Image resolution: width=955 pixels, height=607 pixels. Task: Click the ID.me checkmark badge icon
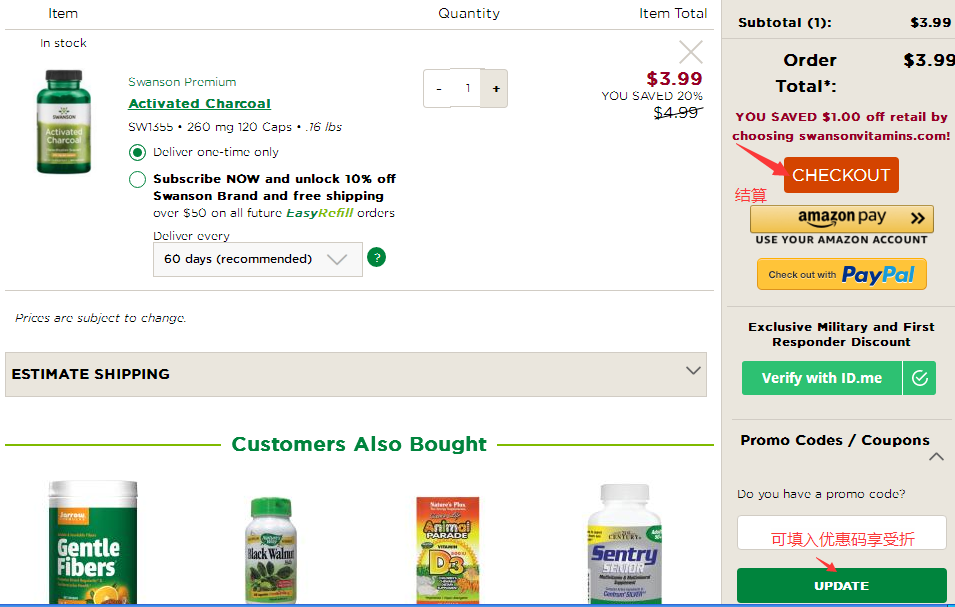[x=919, y=378]
